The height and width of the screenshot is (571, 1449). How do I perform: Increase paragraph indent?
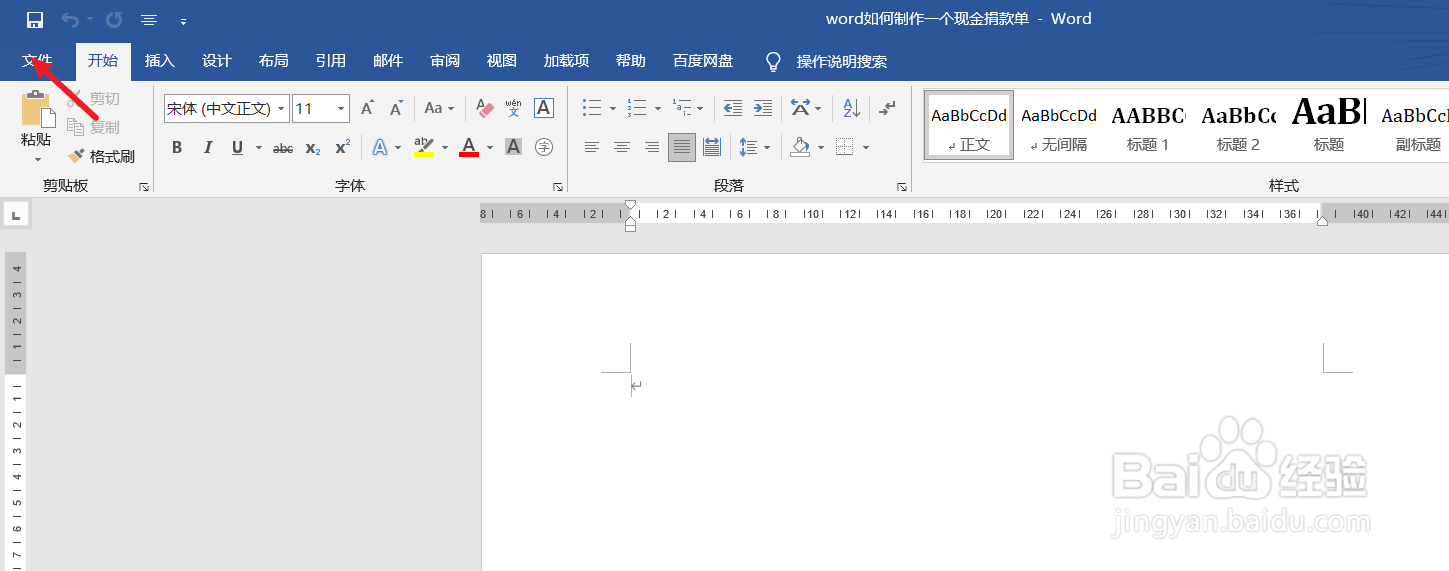[763, 108]
